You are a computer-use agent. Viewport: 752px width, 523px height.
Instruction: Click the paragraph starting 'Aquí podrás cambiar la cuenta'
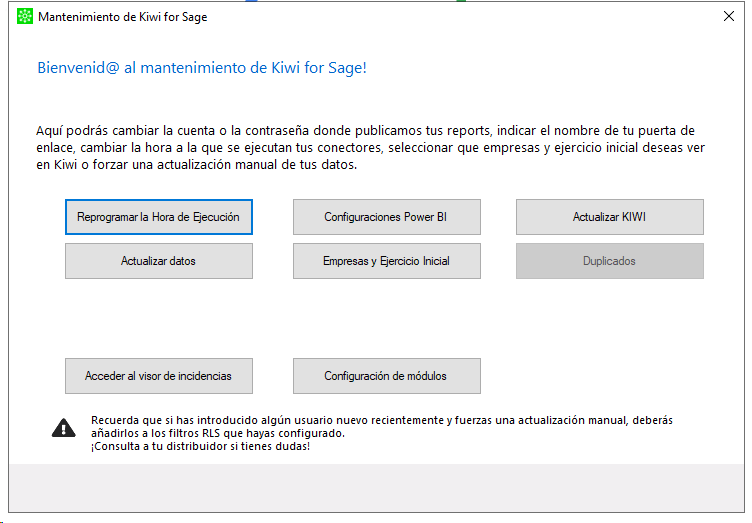[x=370, y=148]
